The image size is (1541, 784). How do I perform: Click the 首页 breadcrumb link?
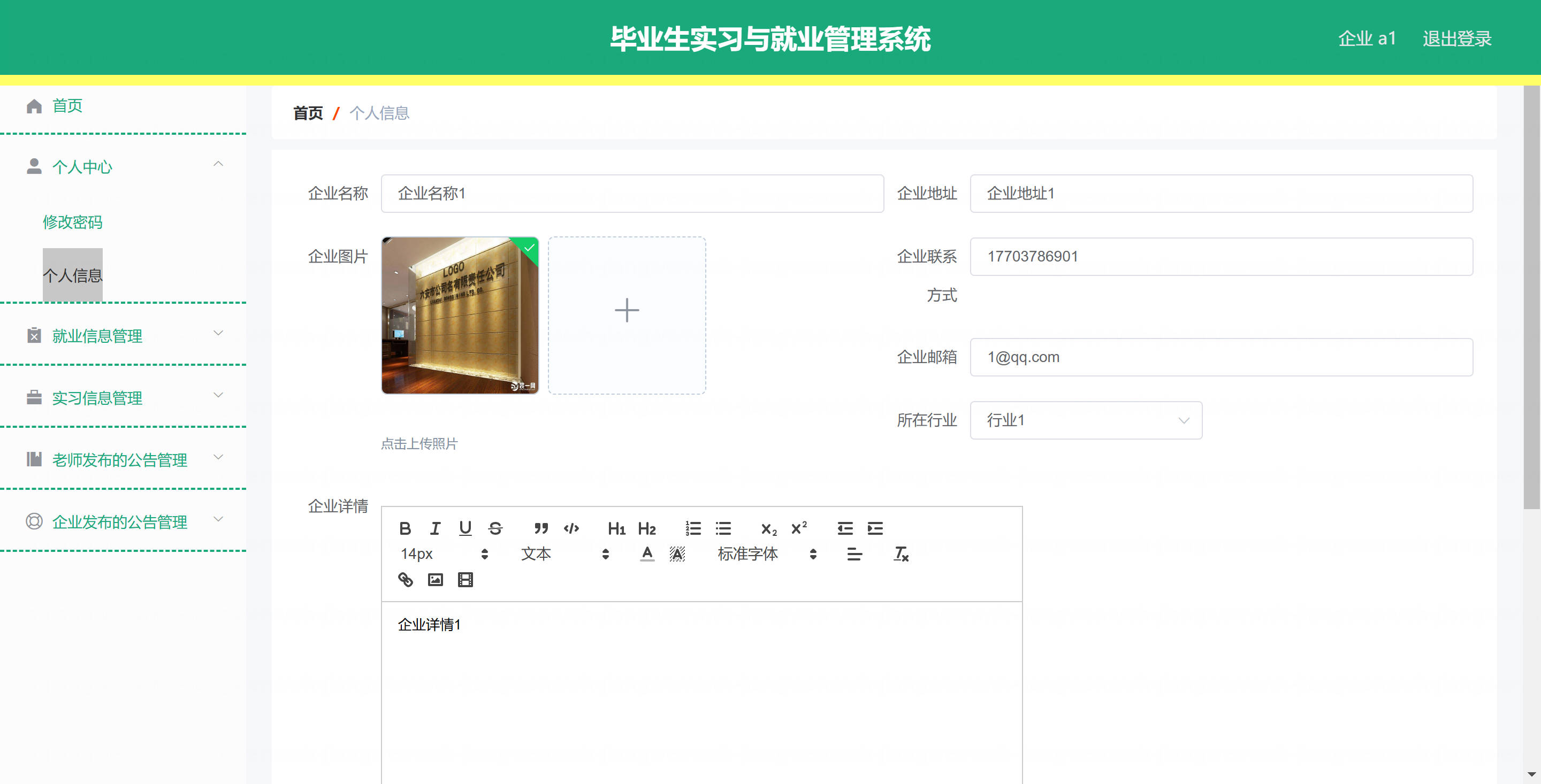[308, 113]
